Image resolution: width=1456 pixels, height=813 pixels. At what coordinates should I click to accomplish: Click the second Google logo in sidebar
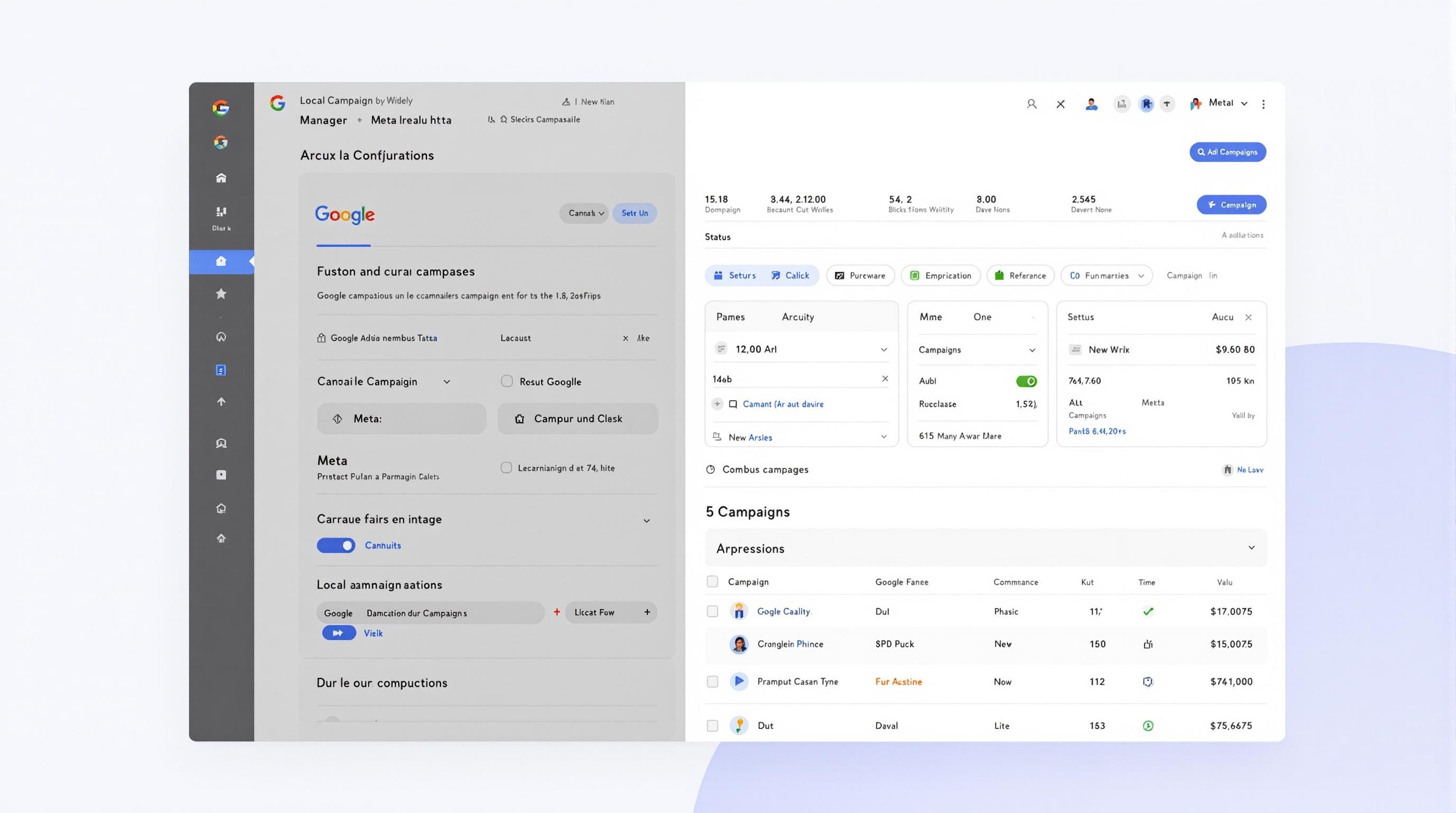tap(221, 142)
